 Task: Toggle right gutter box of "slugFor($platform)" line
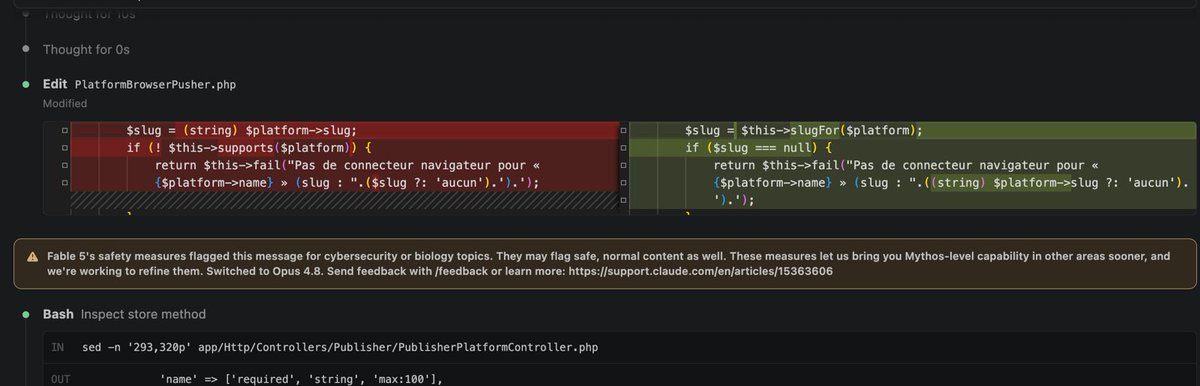tap(624, 131)
